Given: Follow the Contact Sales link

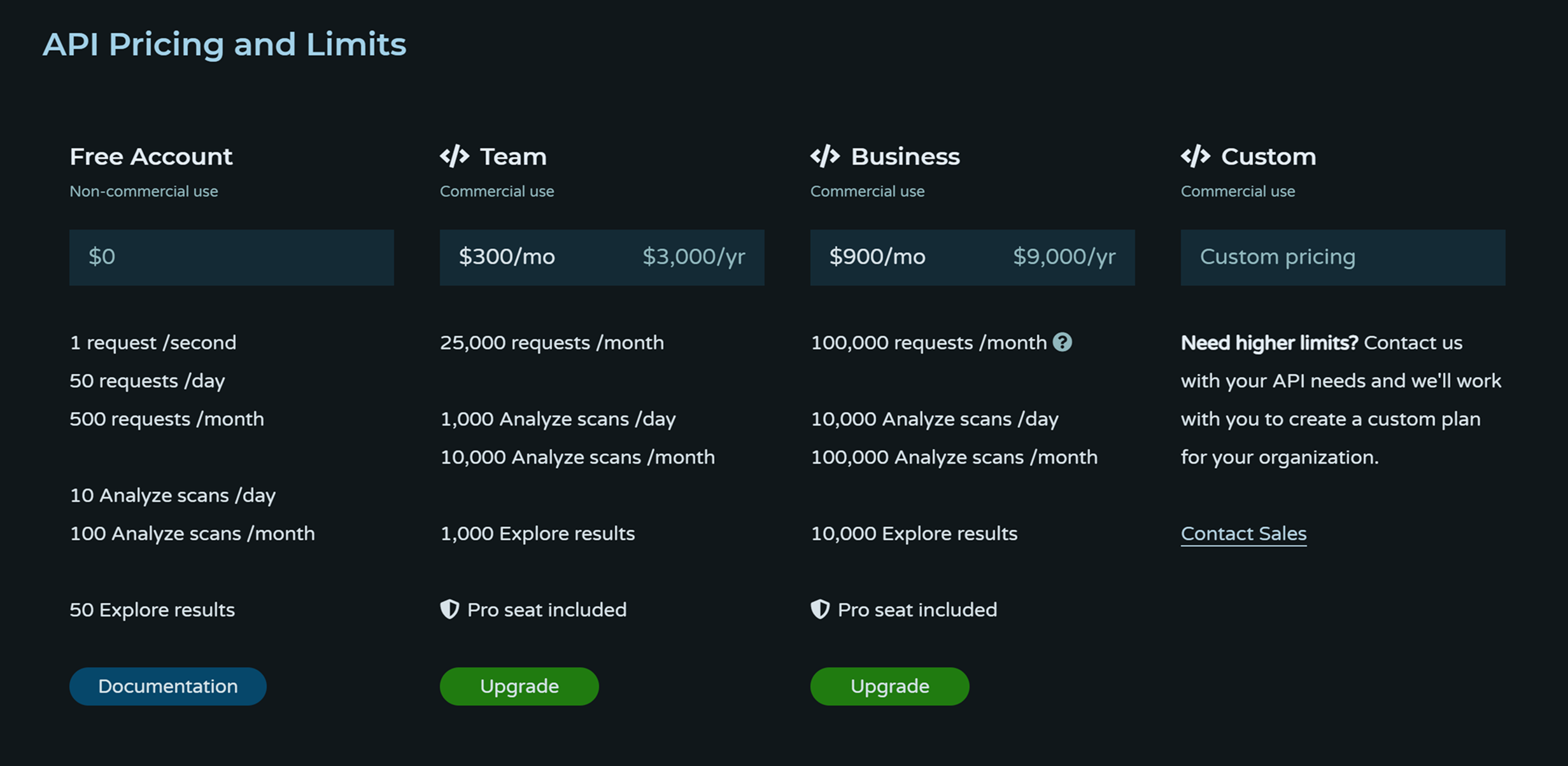Looking at the screenshot, I should (x=1243, y=533).
